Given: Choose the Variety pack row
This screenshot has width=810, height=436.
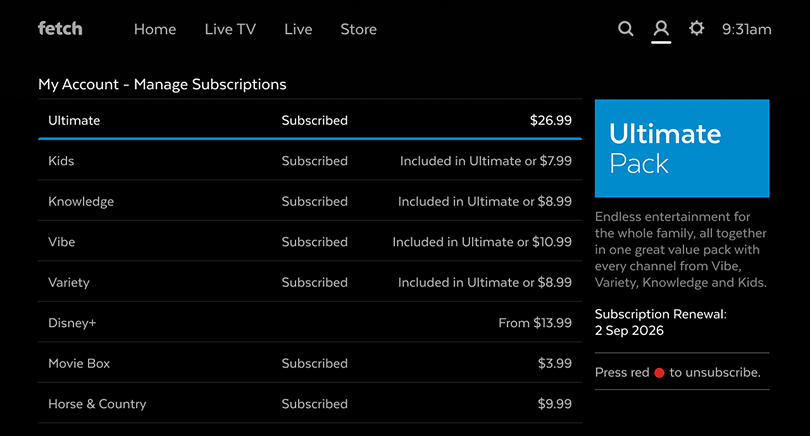Looking at the screenshot, I should point(310,282).
